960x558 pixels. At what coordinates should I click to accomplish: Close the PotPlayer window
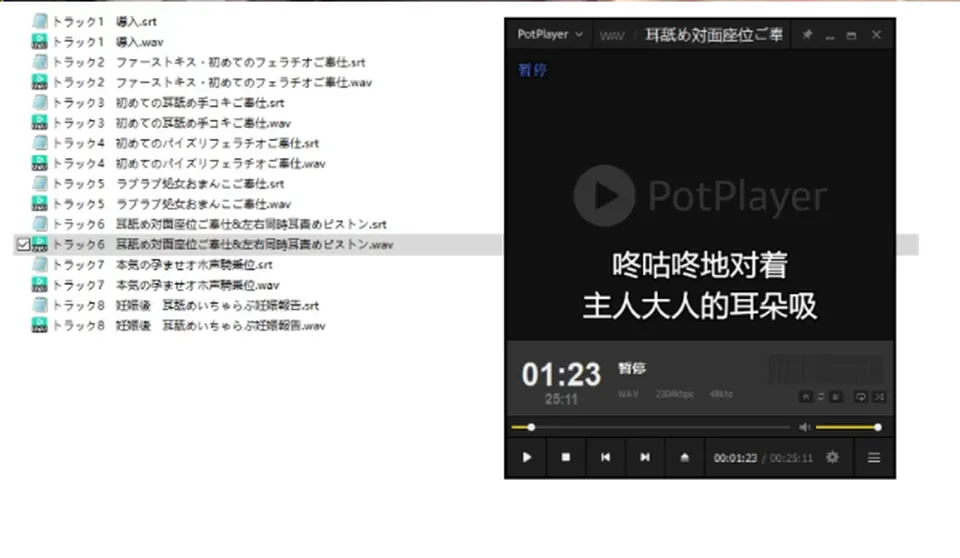[x=876, y=35]
